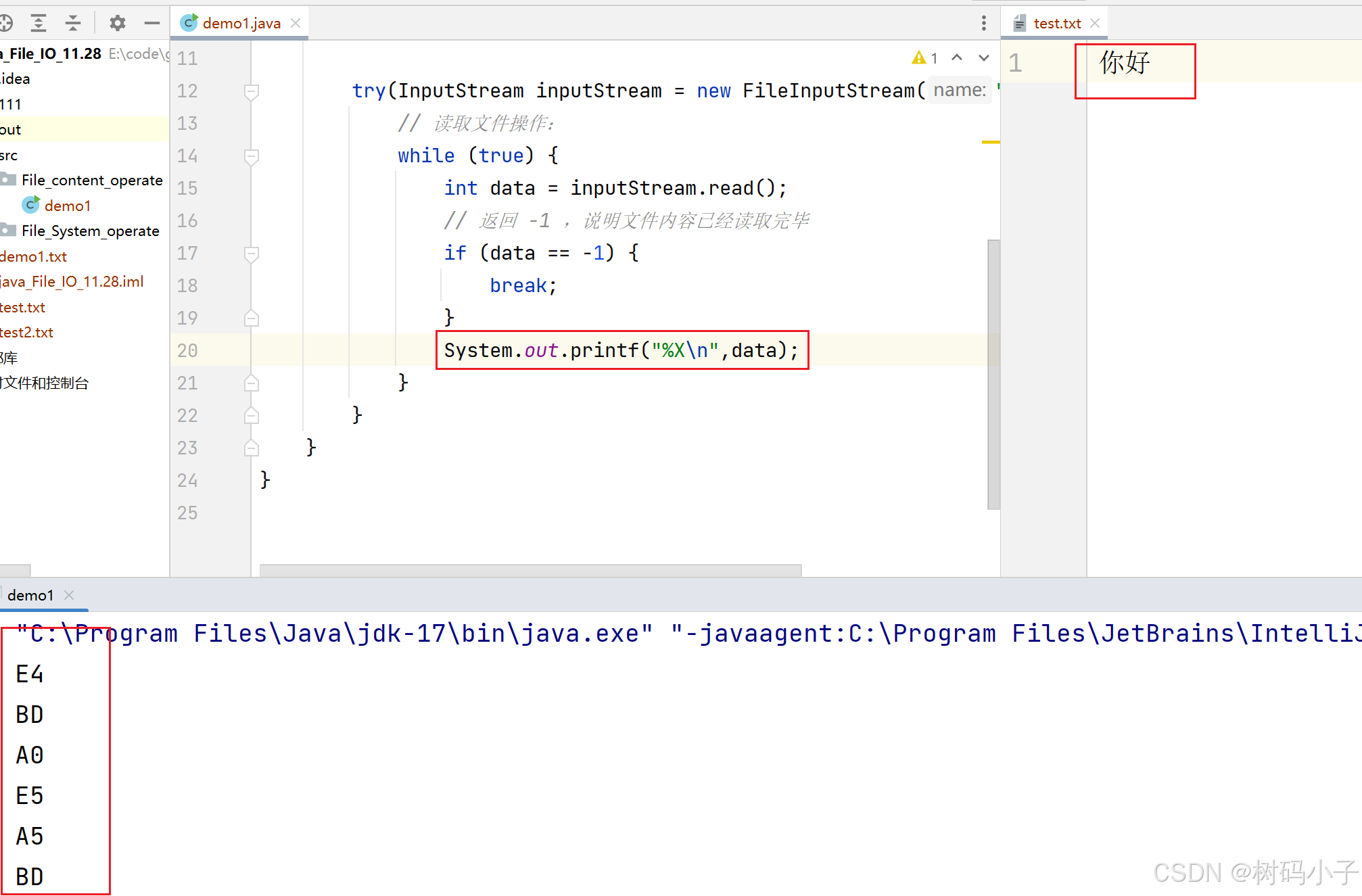
Task: Go to the previous highlighted problem arrow
Action: point(957,58)
